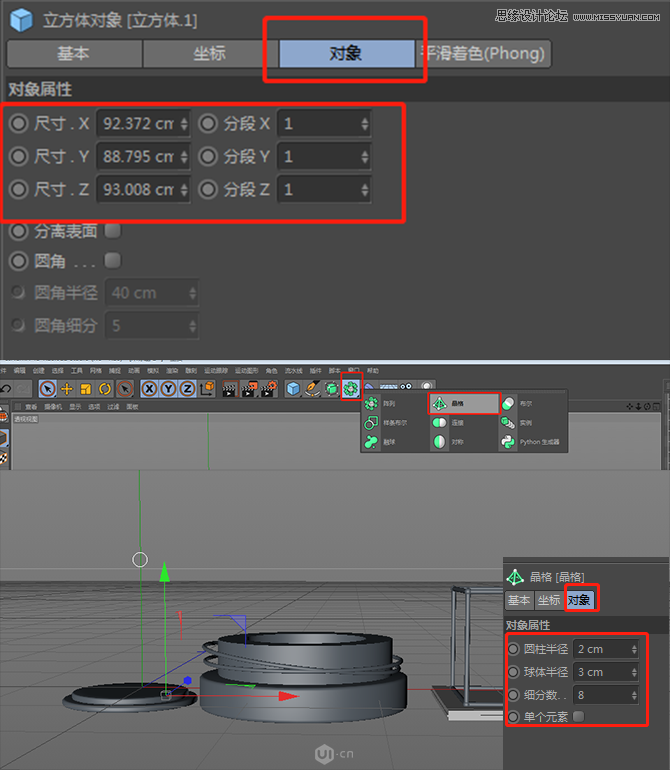The height and width of the screenshot is (770, 670).
Task: Select 融球 (Metaball) generator icon
Action: coord(386,442)
